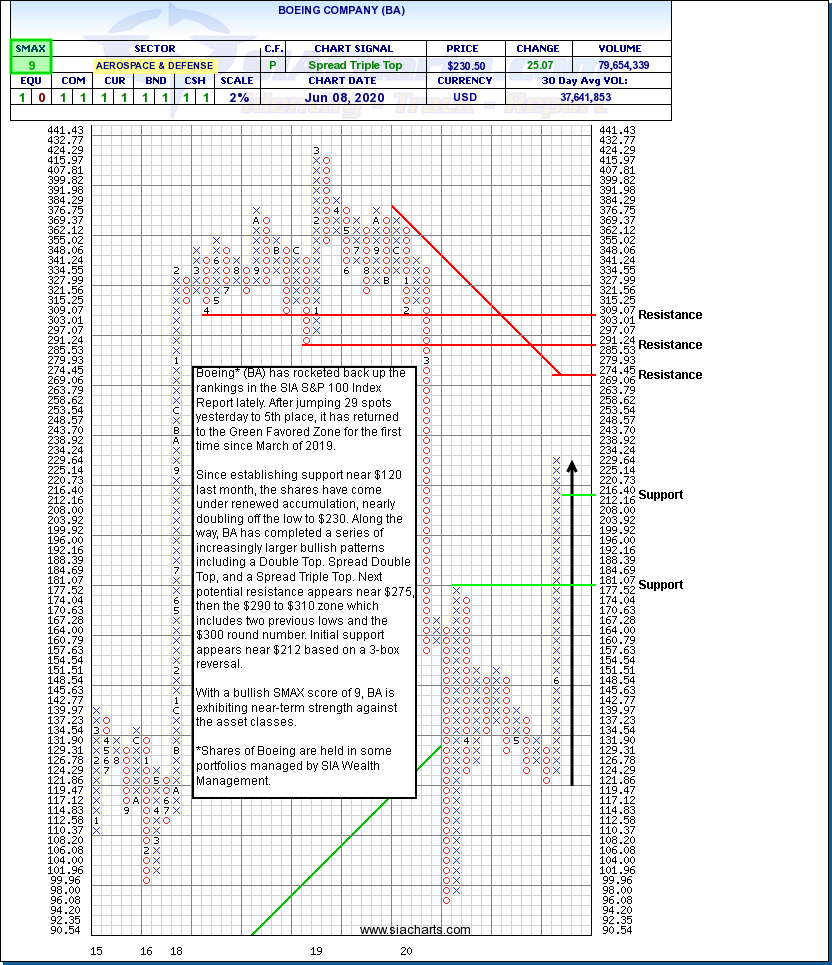832x965 pixels.
Task: Click the Resistance label near 274.45
Action: click(670, 375)
